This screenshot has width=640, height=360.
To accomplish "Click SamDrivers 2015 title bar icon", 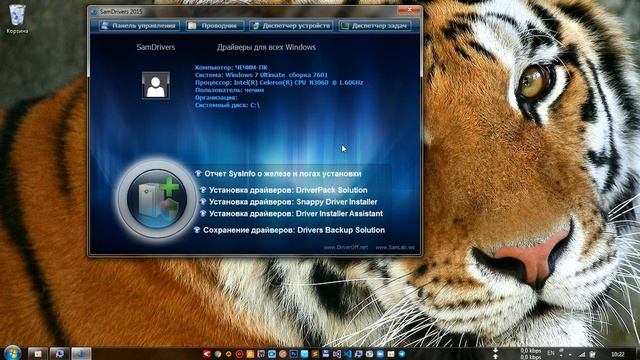I will (x=94, y=11).
